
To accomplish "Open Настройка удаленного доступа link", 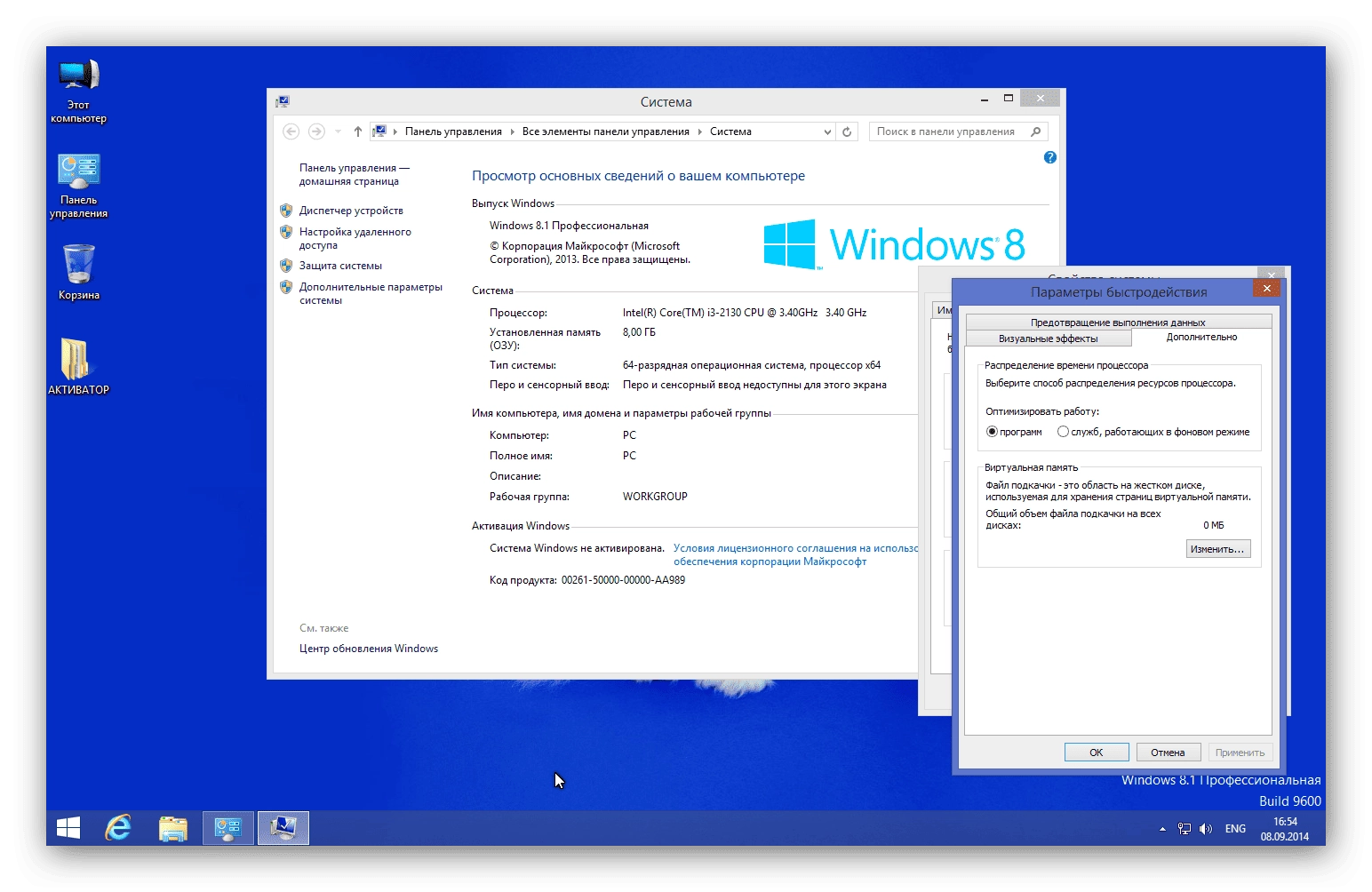I will click(355, 238).
